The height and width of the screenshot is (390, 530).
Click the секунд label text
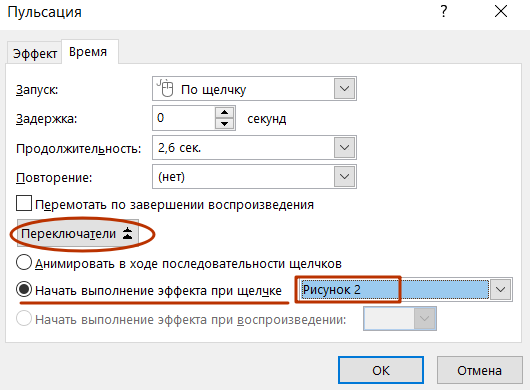point(267,119)
